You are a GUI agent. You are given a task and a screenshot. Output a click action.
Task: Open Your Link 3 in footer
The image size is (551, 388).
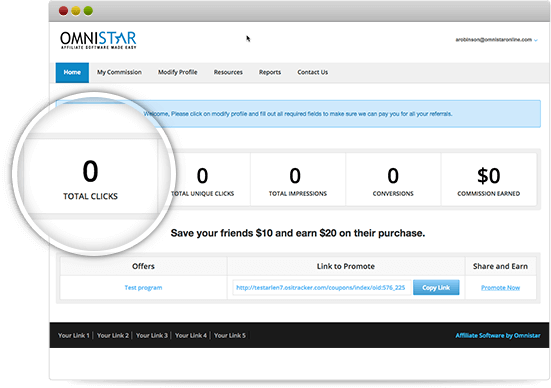[x=152, y=335]
